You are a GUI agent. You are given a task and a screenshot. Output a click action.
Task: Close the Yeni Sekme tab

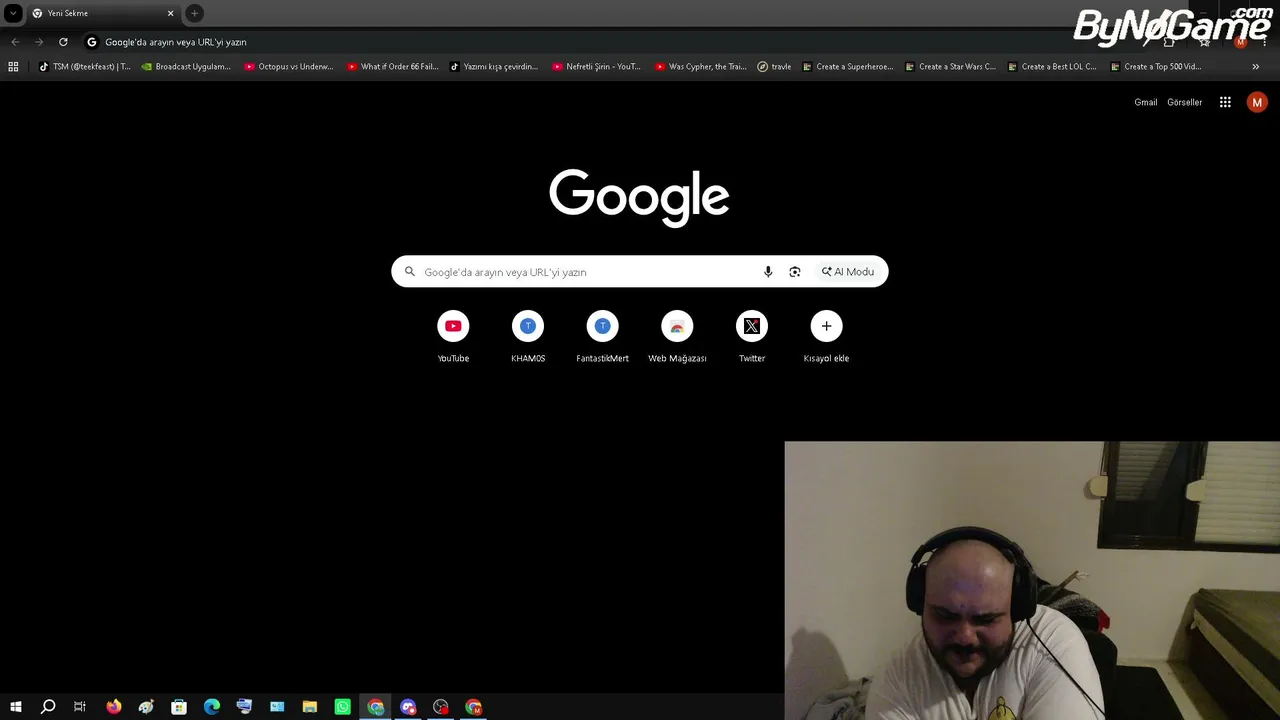pos(170,13)
